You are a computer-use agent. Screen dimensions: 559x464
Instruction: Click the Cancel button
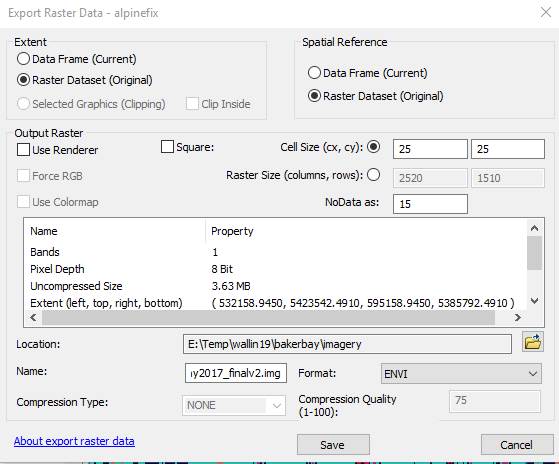(517, 444)
